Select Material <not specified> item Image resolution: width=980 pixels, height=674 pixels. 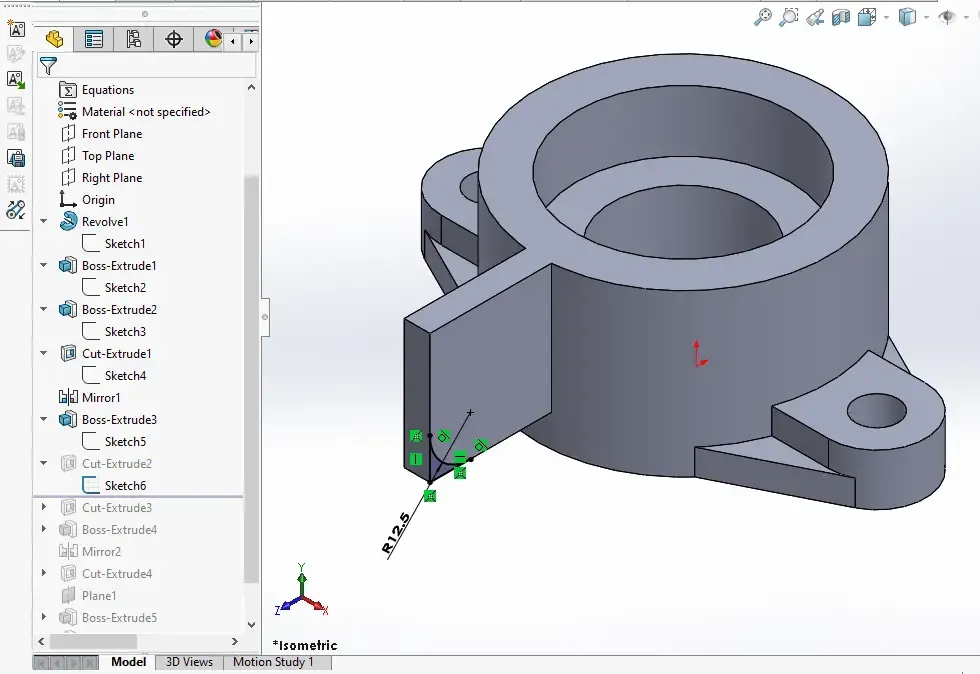coord(134,112)
